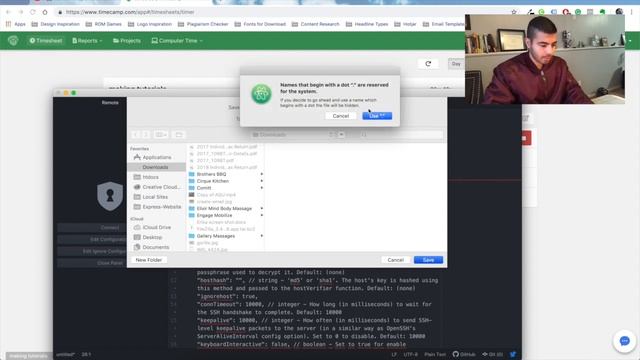Image resolution: width=640 pixels, height=360 pixels.
Task: Open Projects in the TimeCamp navbar
Action: tap(127, 41)
